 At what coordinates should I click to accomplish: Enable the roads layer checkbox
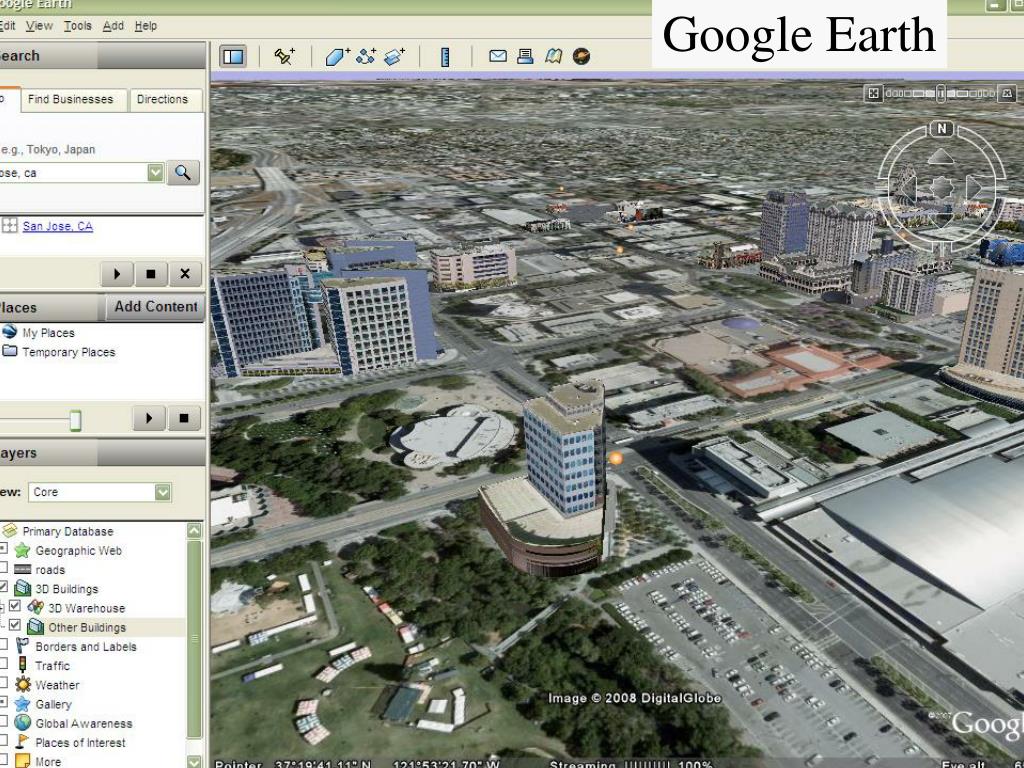coord(3,568)
